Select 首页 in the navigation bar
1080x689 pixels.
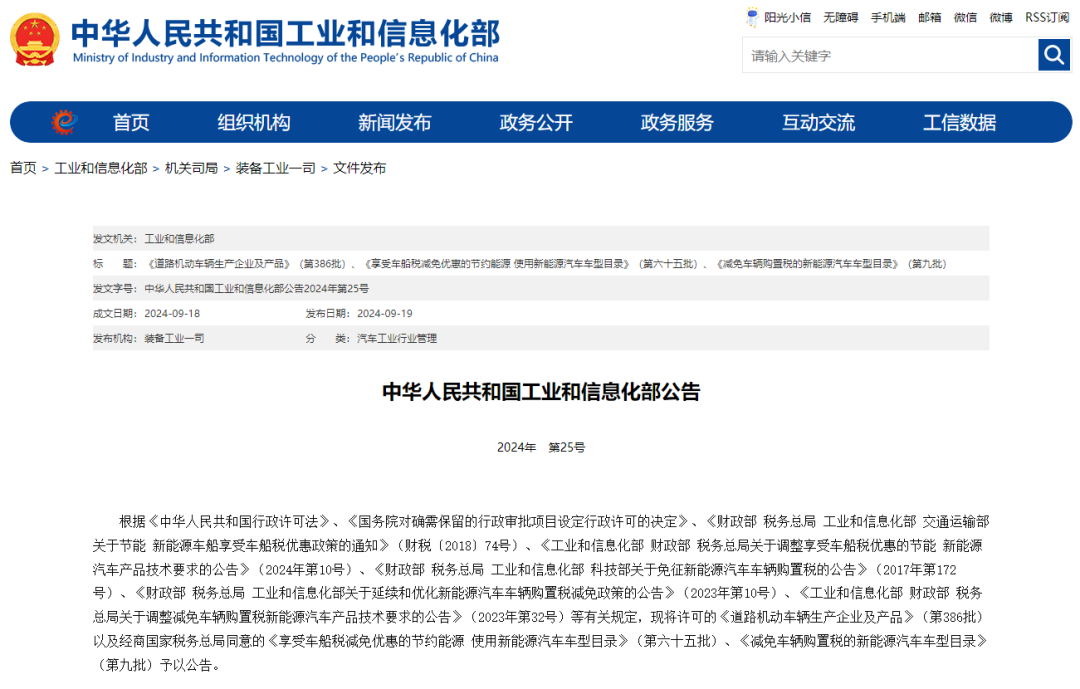click(x=131, y=122)
